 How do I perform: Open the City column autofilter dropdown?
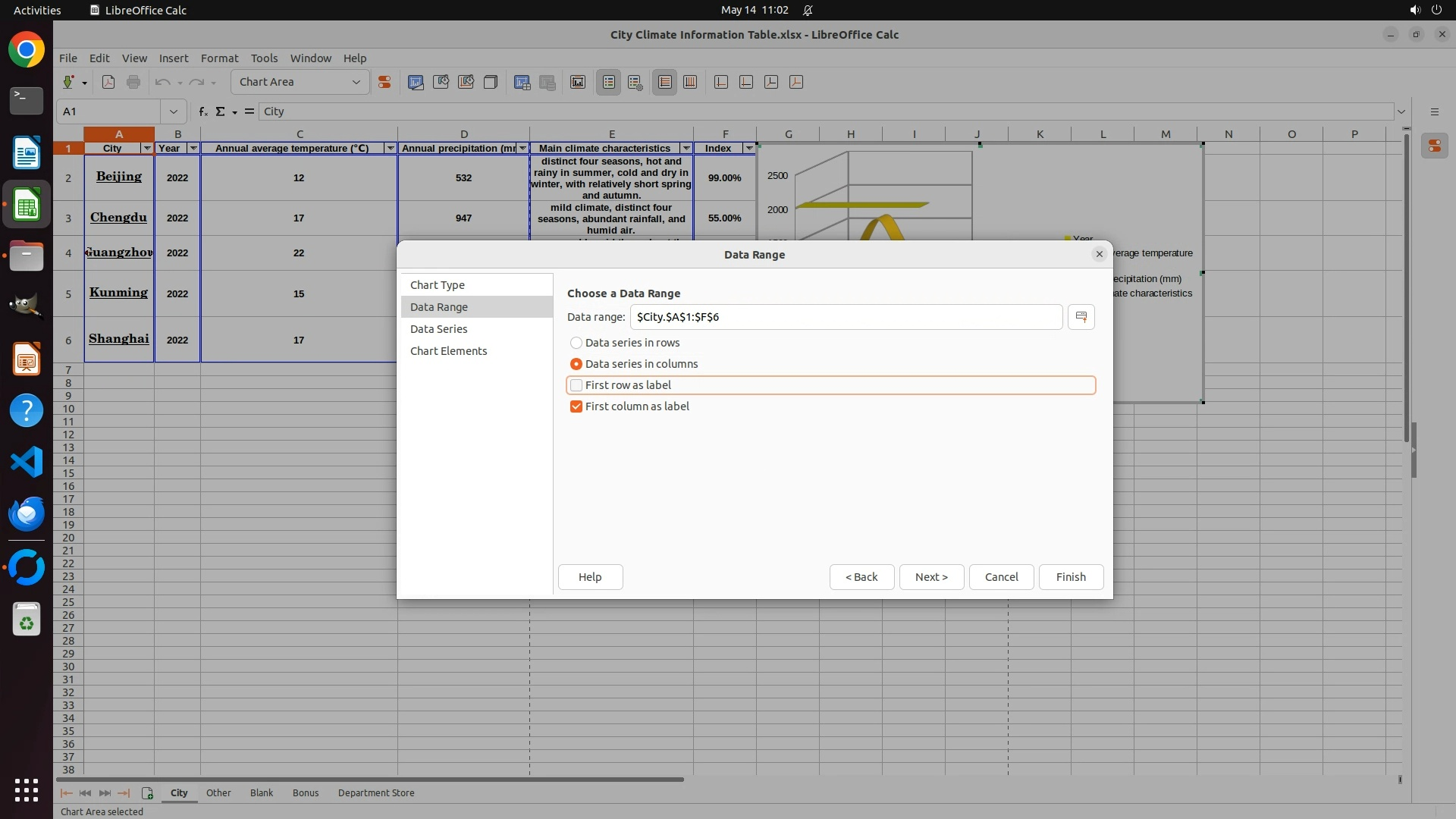pos(147,149)
